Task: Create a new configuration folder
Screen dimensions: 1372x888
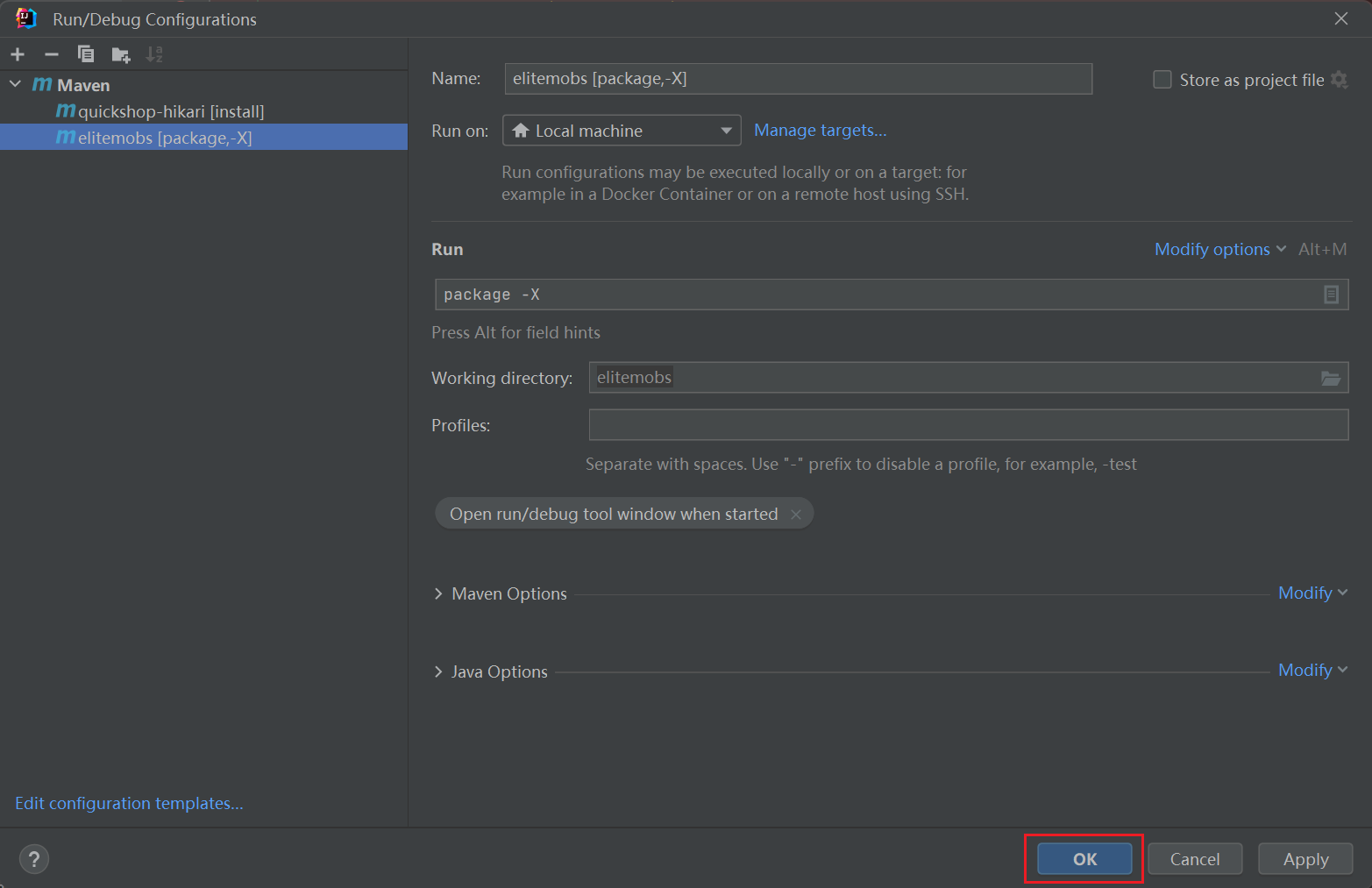Action: tap(121, 54)
